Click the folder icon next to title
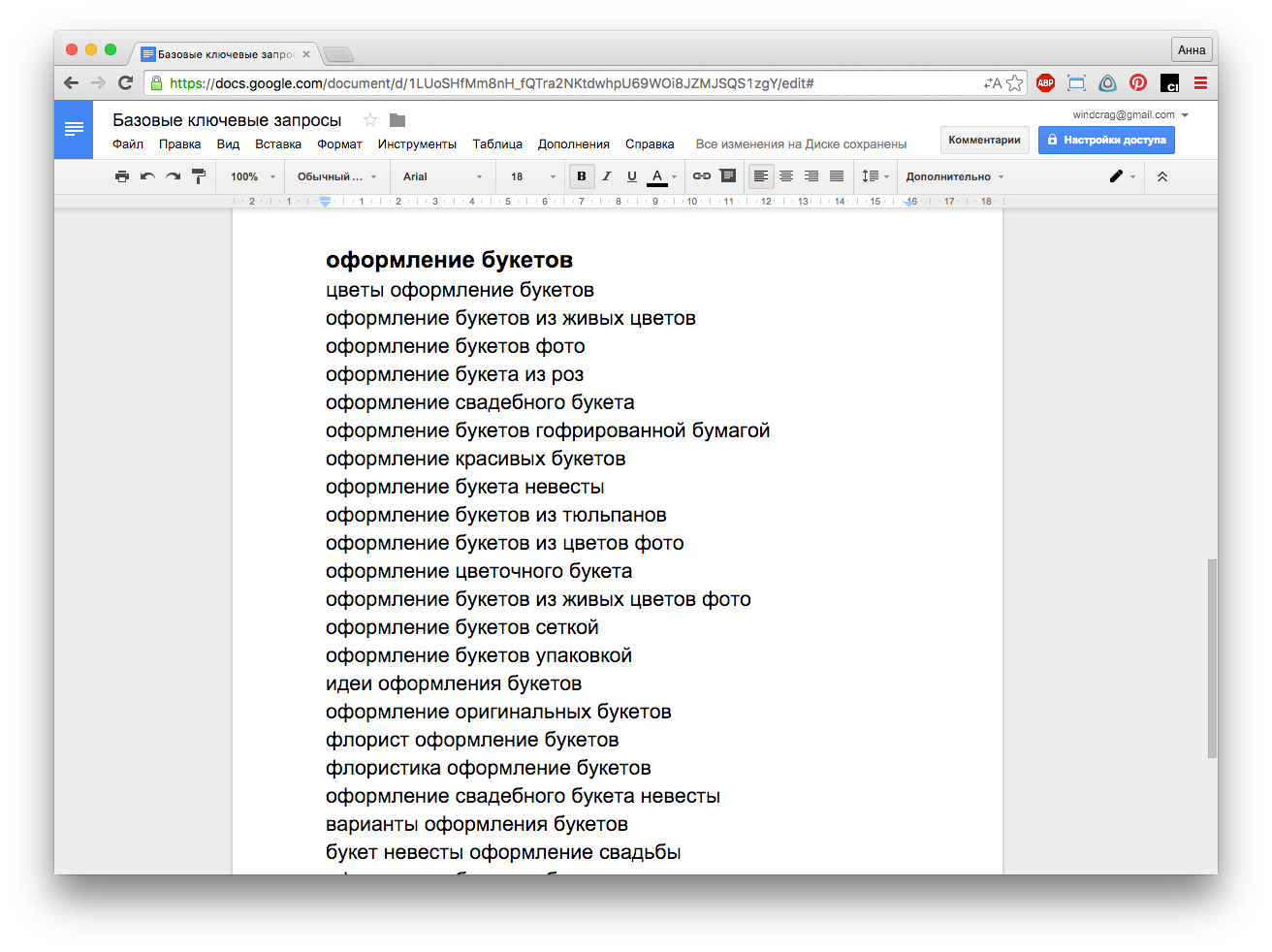 coord(397,120)
